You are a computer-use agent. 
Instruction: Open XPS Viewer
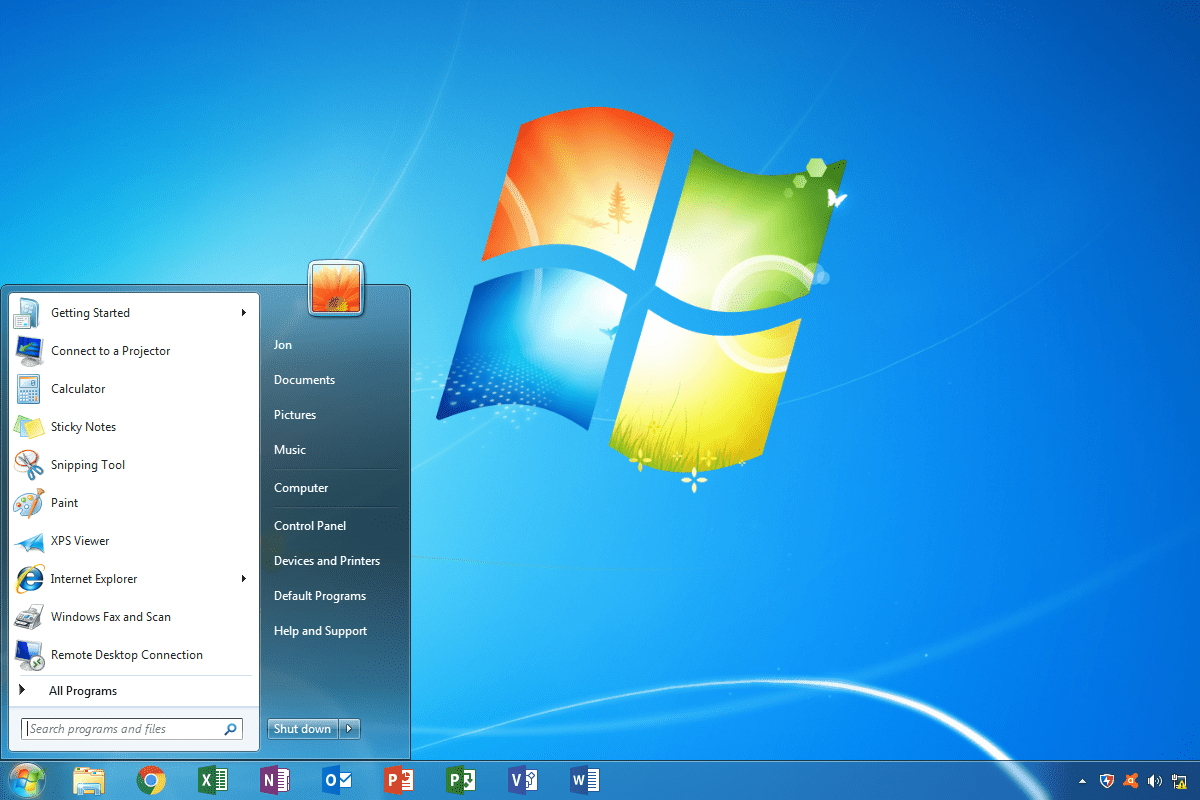[x=79, y=540]
